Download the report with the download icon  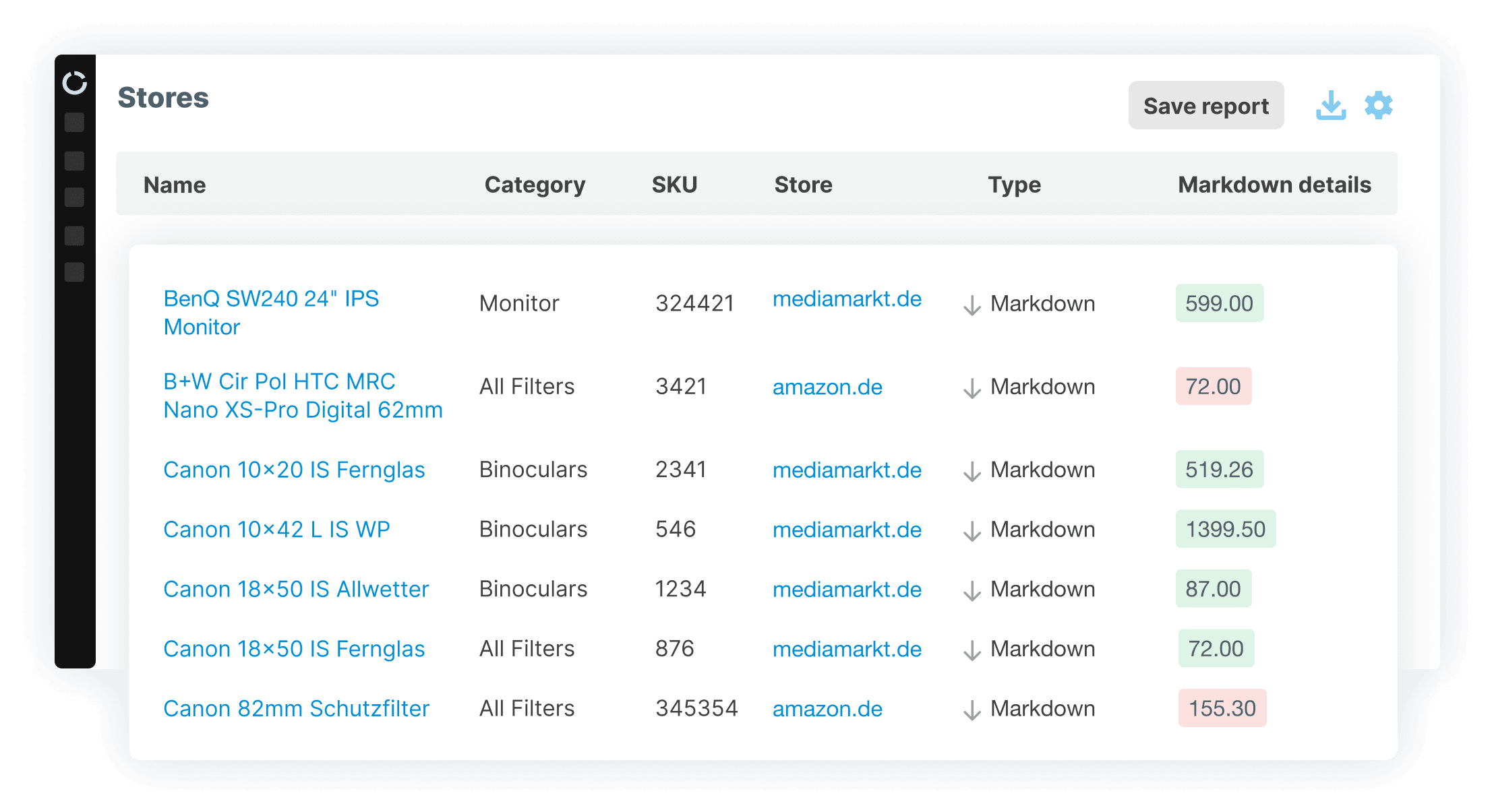[1331, 106]
